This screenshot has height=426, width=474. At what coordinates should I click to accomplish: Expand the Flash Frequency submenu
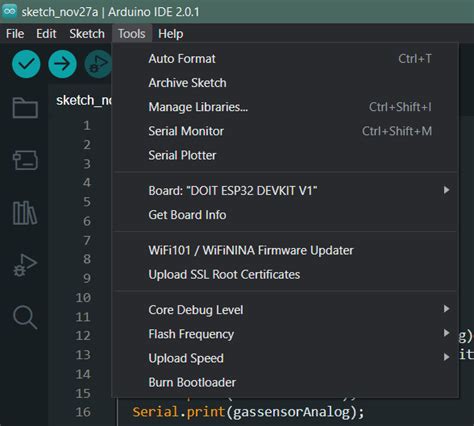click(285, 334)
